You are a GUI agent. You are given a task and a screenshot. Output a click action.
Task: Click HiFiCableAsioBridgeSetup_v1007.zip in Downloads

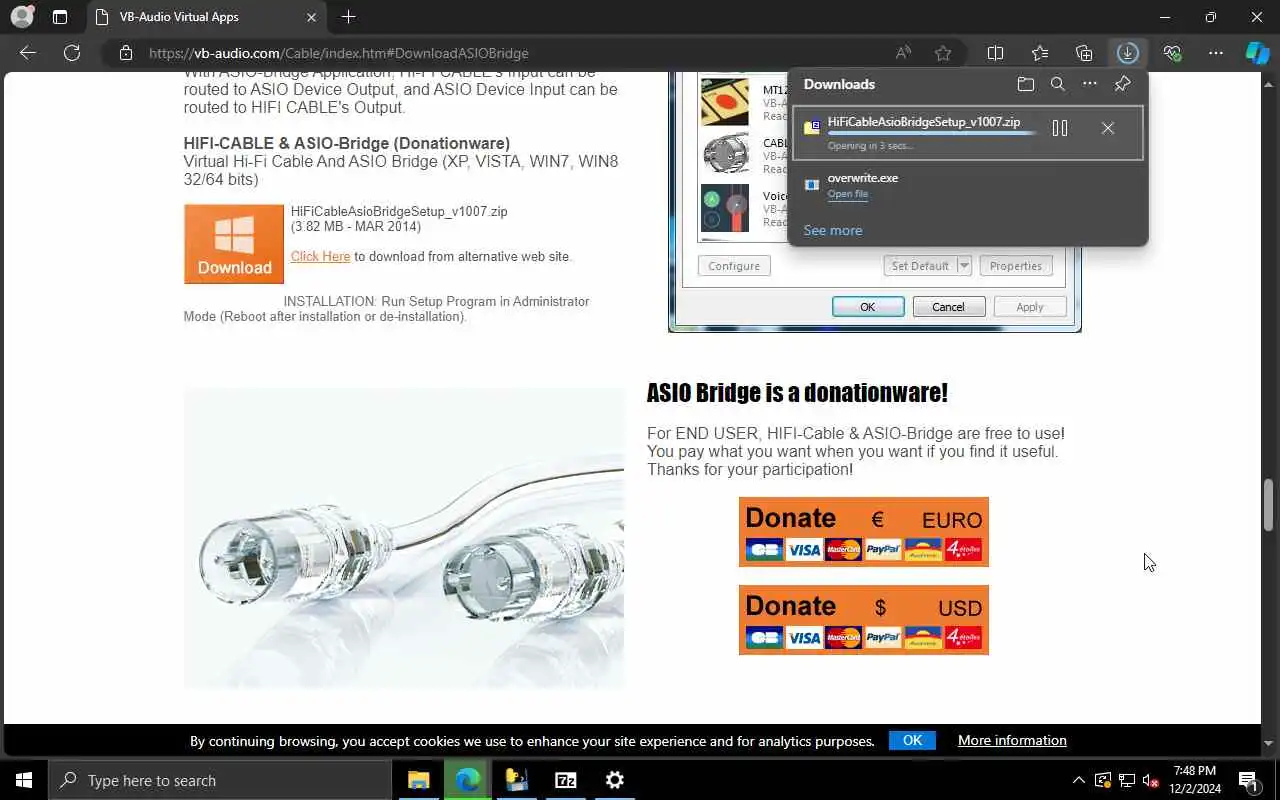pyautogui.click(x=924, y=122)
